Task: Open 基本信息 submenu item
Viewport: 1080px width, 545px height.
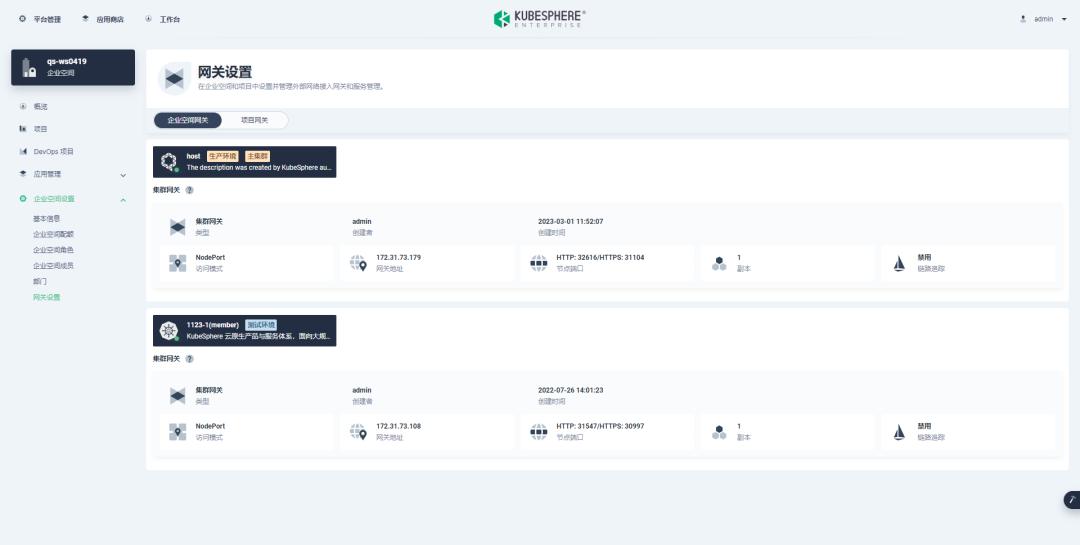Action: (47, 218)
